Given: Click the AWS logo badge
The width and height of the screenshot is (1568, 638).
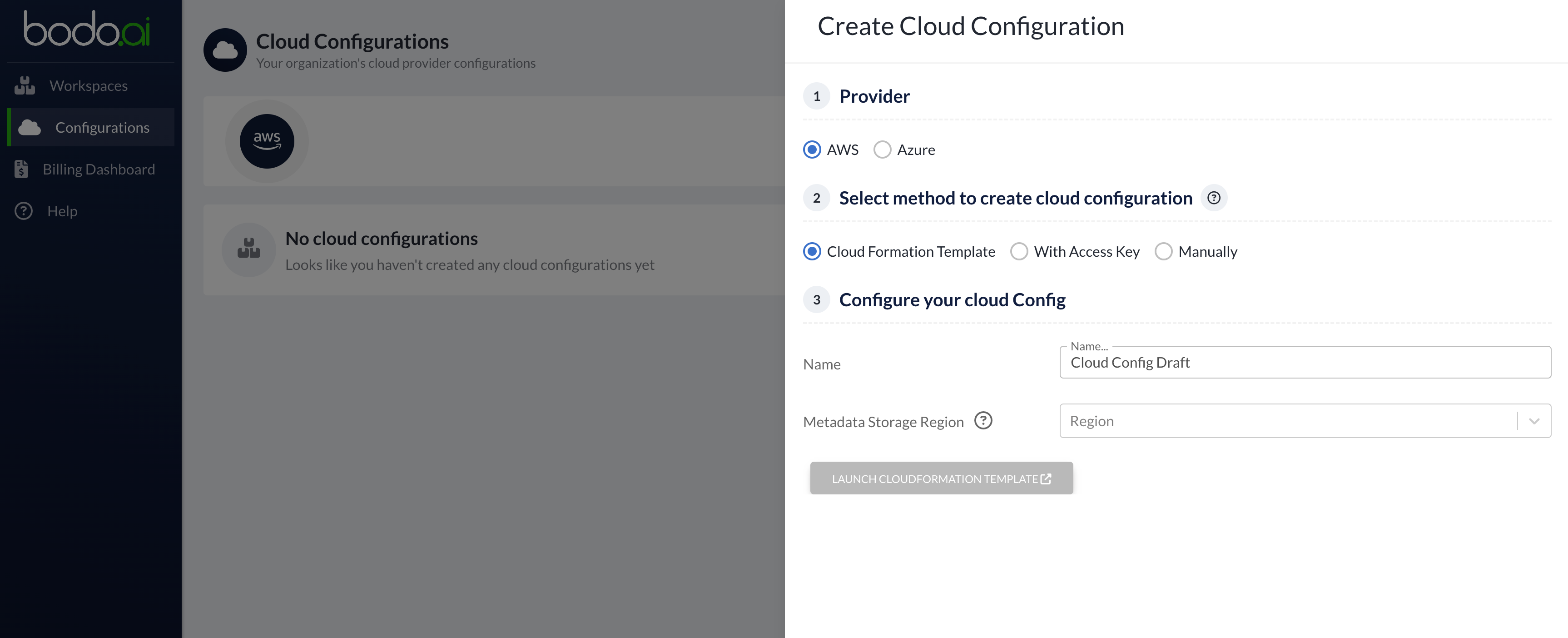Looking at the screenshot, I should tap(267, 141).
